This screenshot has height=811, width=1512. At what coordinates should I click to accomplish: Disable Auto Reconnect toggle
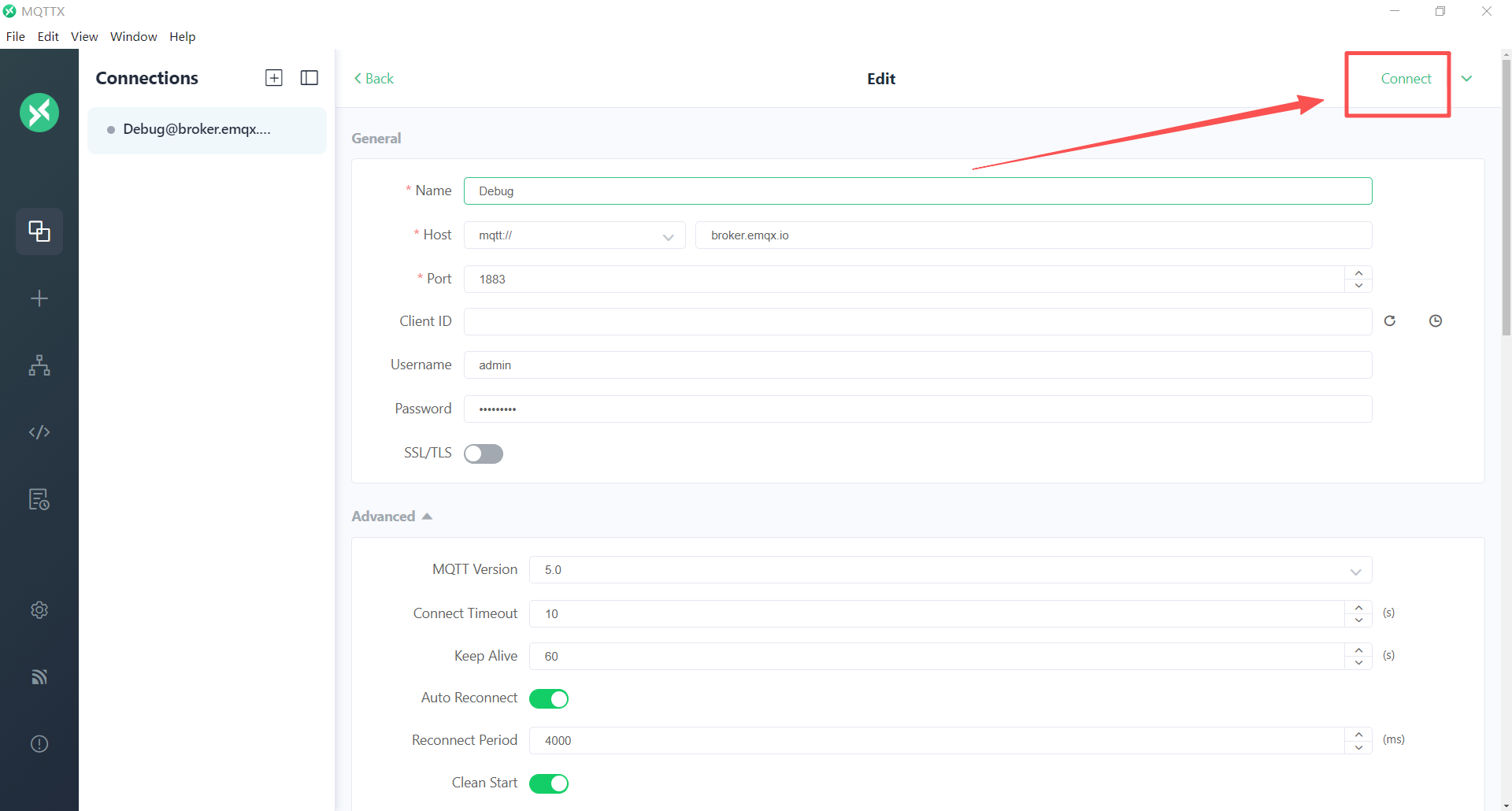(x=549, y=698)
